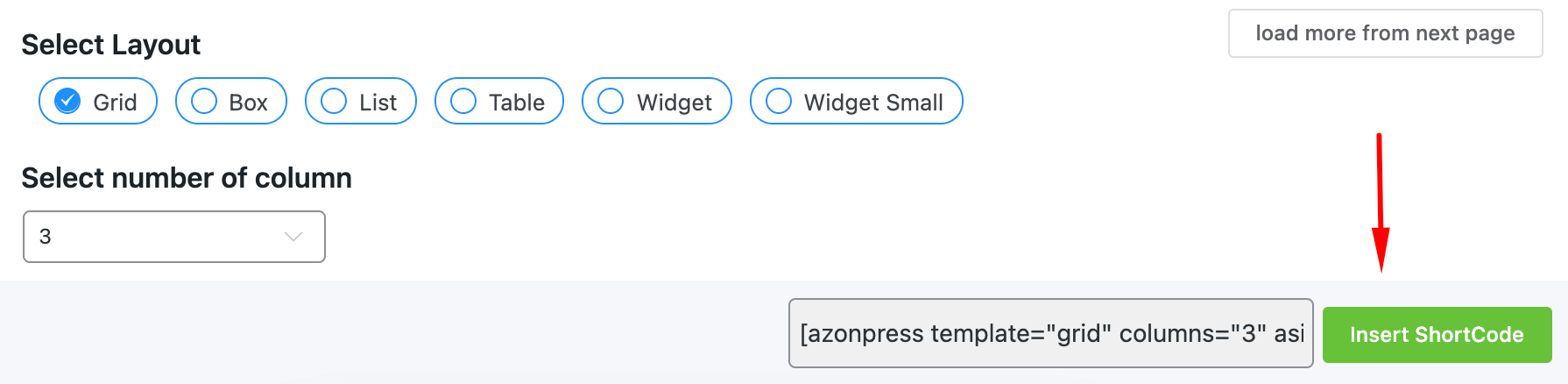Switch layout to Table
The height and width of the screenshot is (384, 1568).
click(499, 101)
